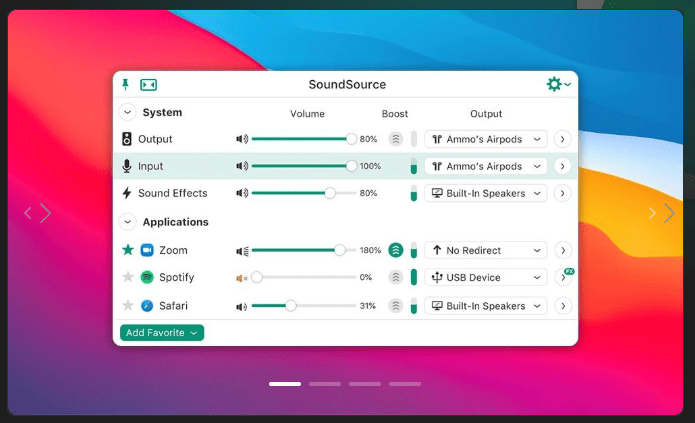This screenshot has width=695, height=423.
Task: Click the SoundSource window title
Action: coord(347,84)
